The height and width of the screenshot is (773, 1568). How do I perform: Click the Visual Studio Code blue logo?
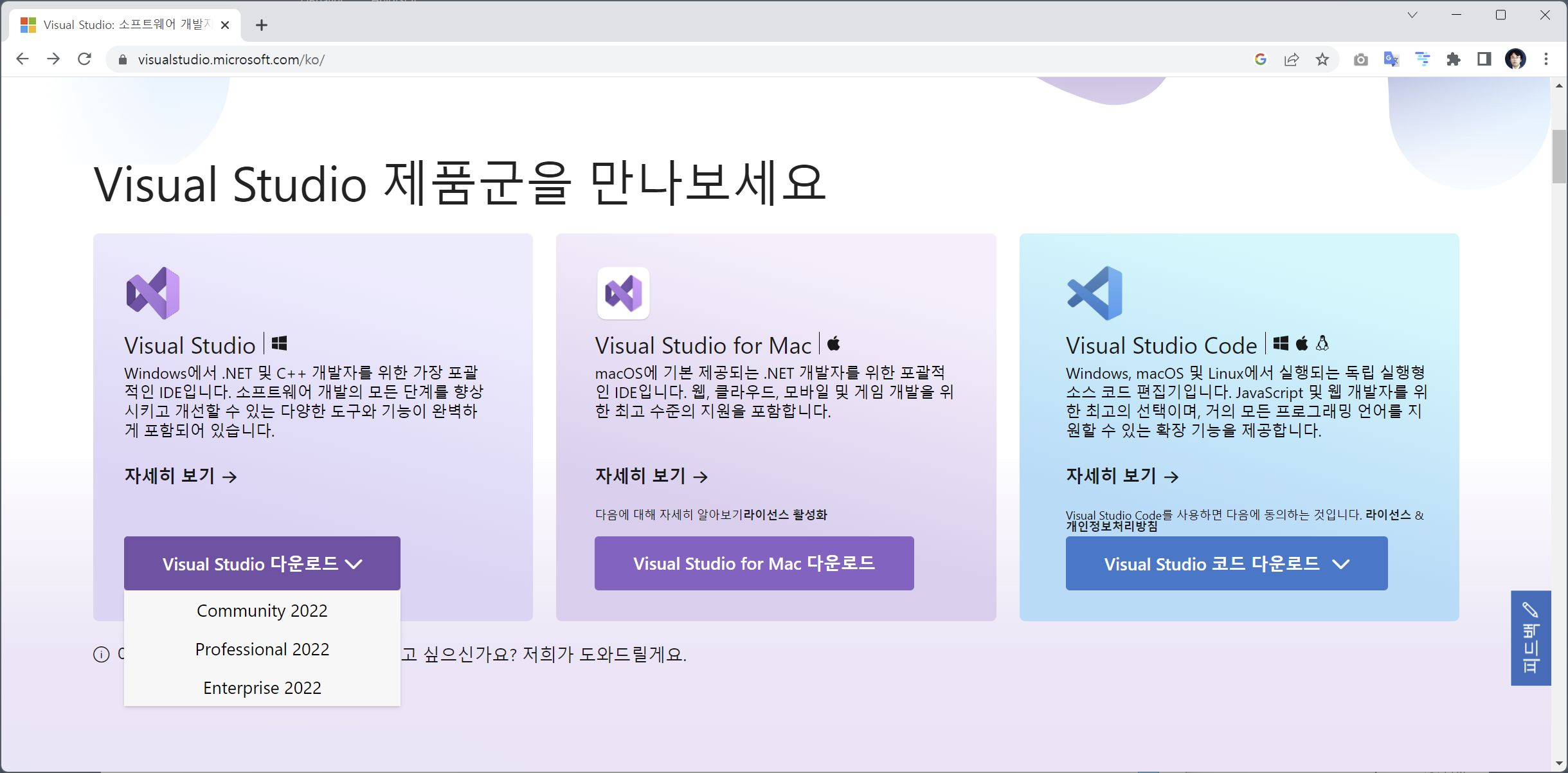(x=1095, y=293)
